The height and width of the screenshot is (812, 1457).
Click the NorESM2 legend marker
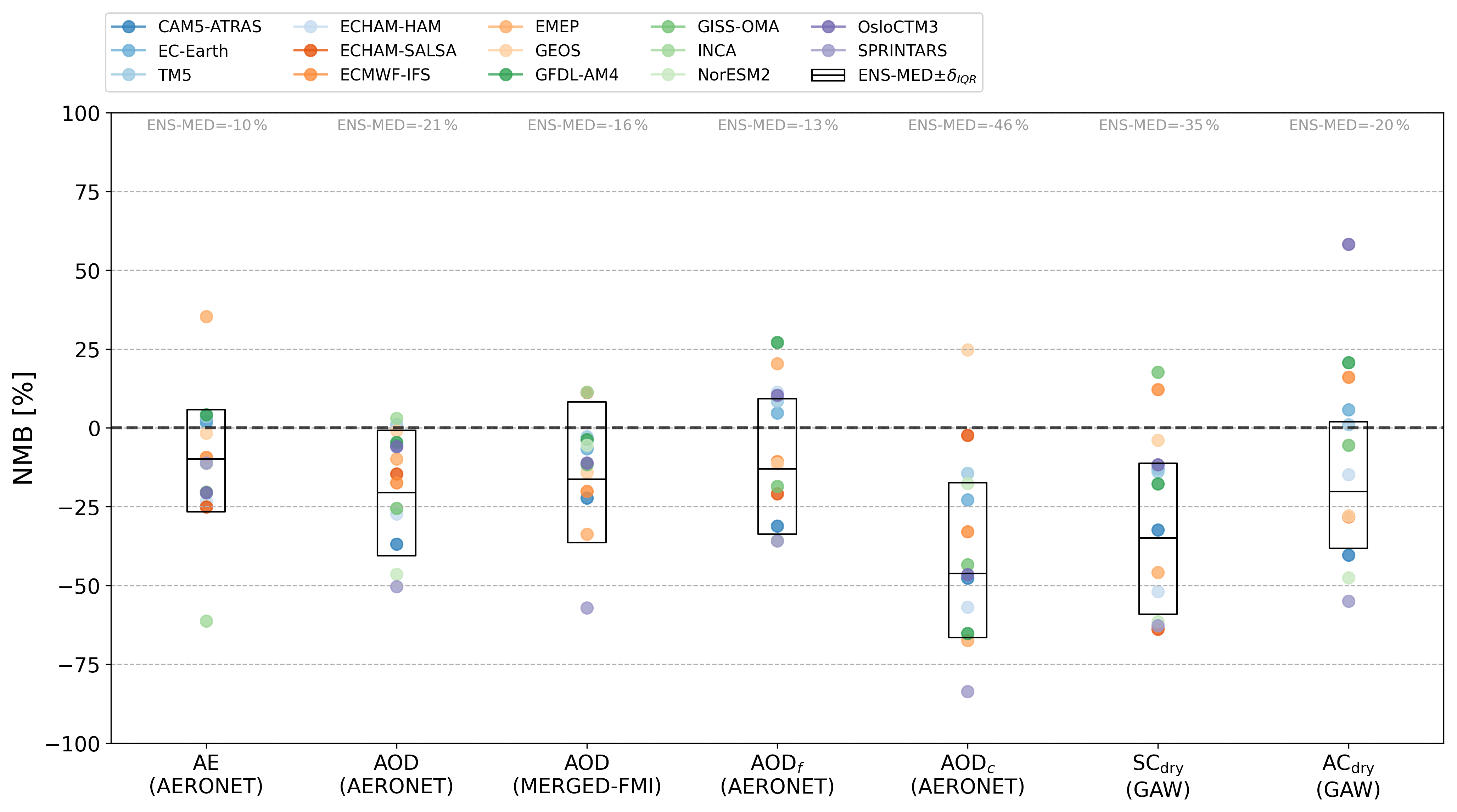click(x=668, y=75)
